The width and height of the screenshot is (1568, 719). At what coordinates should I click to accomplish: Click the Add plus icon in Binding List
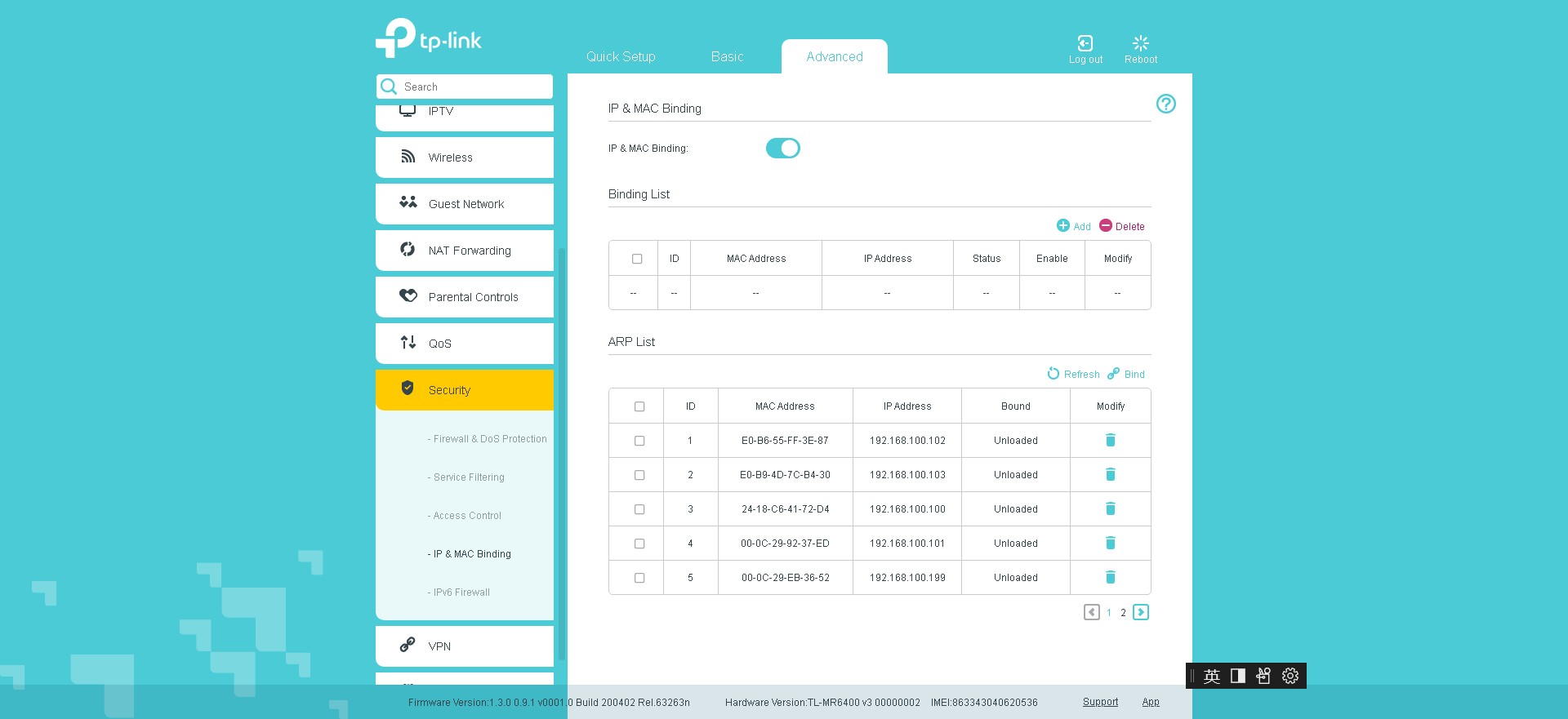tap(1063, 225)
